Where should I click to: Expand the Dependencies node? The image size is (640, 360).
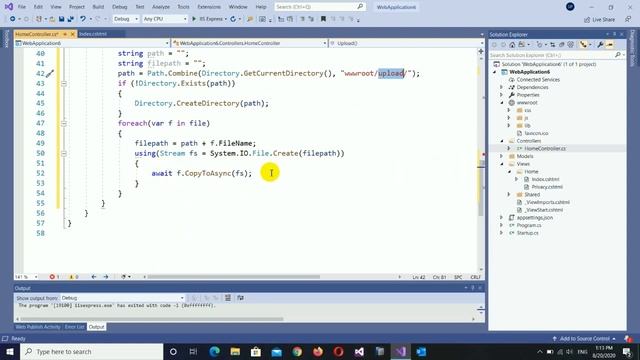502,87
